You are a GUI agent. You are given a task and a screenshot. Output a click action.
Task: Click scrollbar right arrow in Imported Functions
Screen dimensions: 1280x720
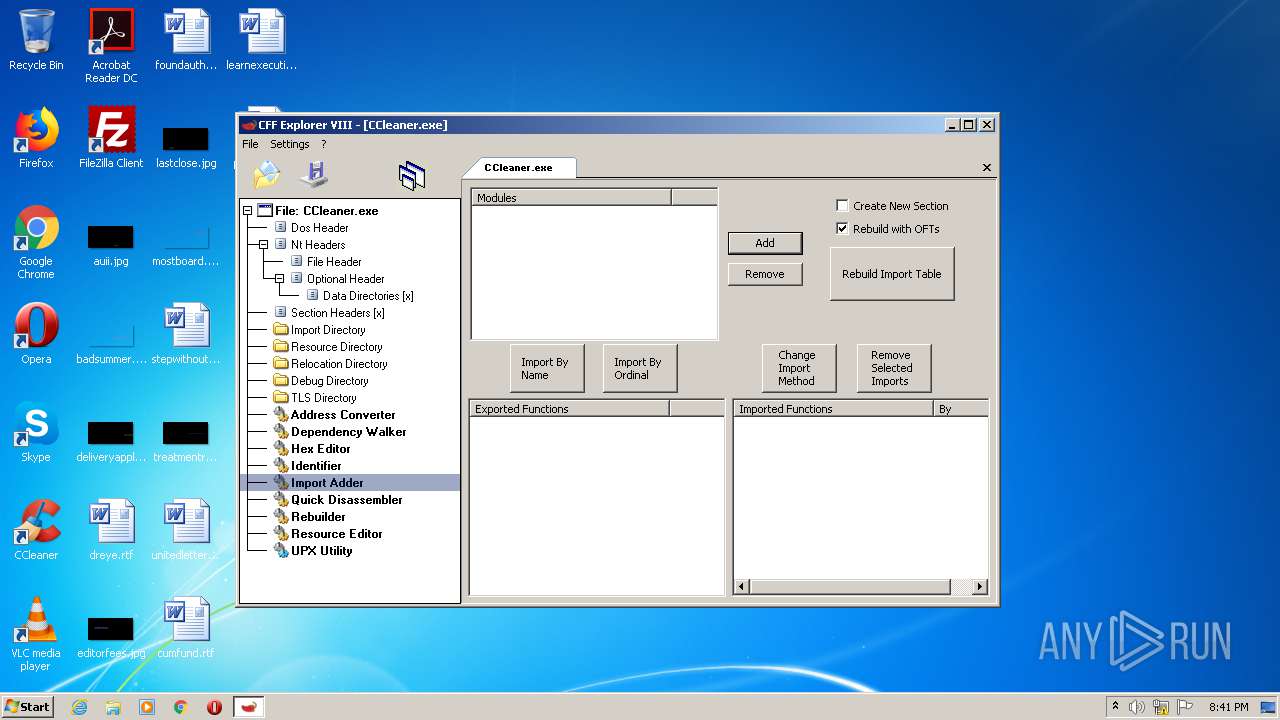click(980, 587)
